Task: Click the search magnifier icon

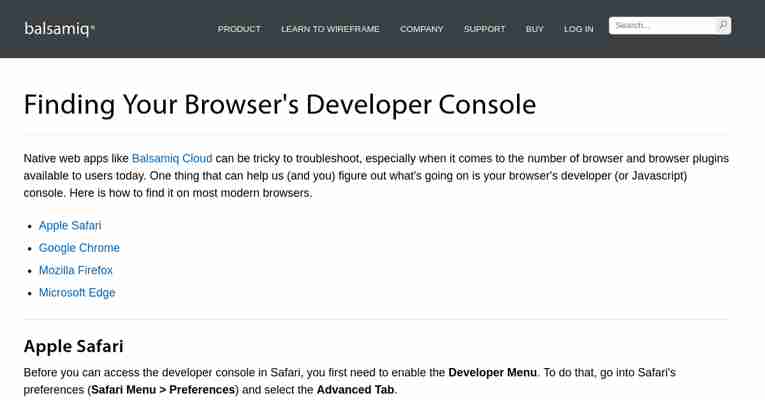Action: pyautogui.click(x=723, y=25)
